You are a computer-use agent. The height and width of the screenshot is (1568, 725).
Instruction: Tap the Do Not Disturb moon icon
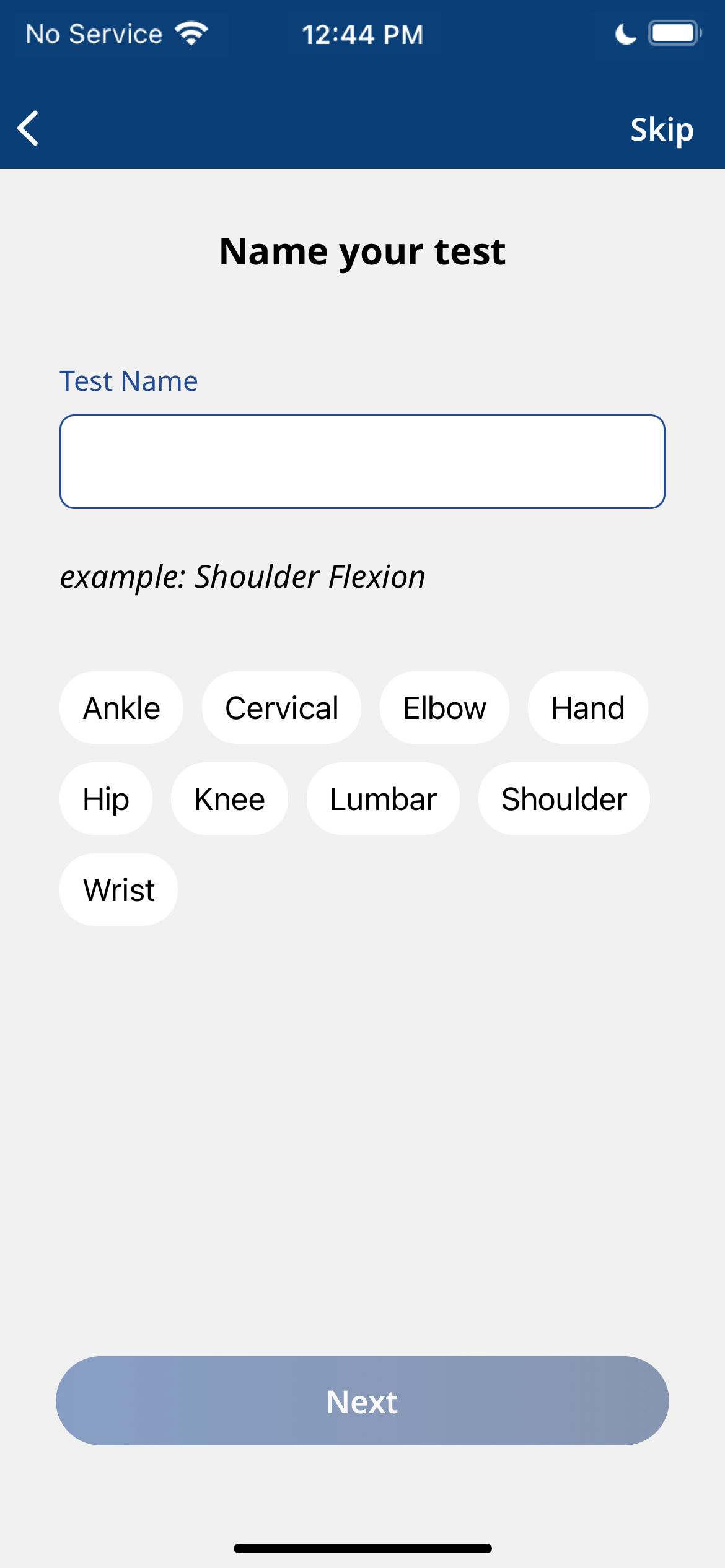click(625, 34)
